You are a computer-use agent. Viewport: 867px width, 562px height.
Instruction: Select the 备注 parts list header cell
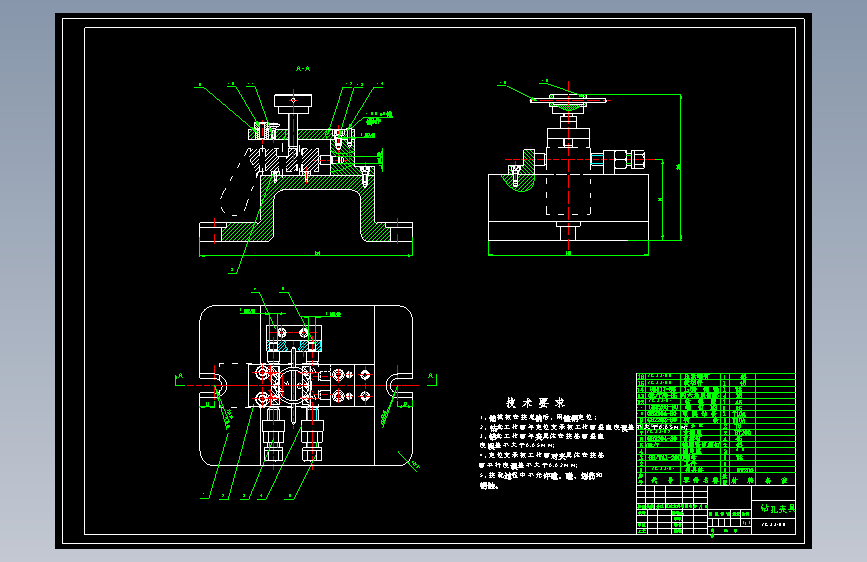point(776,480)
